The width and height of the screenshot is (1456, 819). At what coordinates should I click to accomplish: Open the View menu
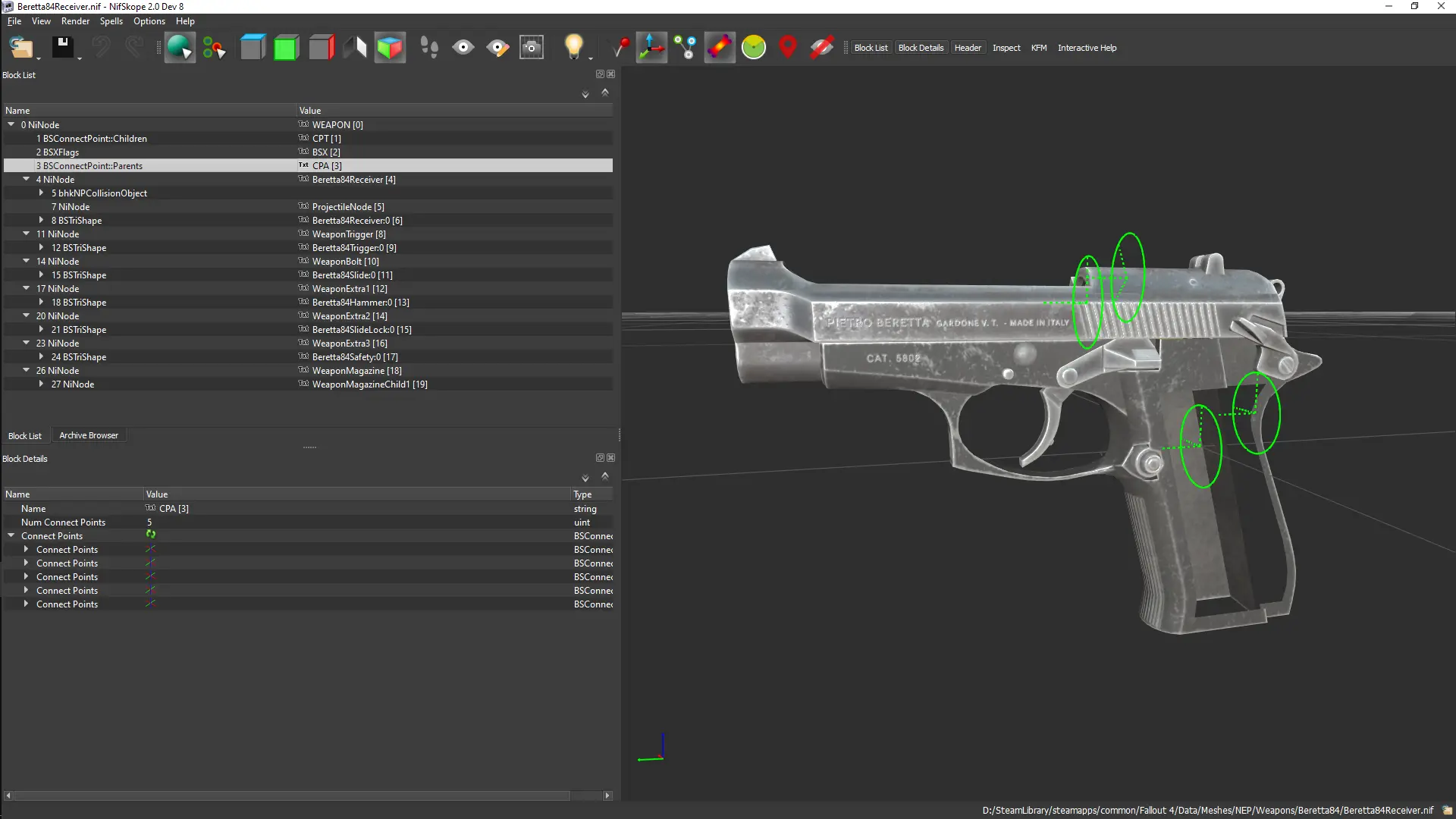[x=41, y=21]
